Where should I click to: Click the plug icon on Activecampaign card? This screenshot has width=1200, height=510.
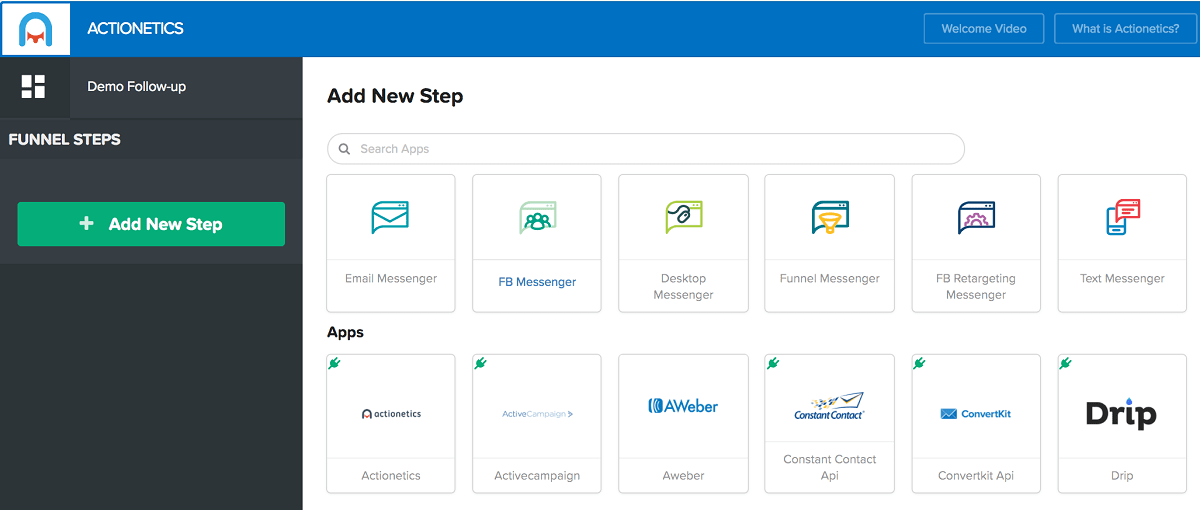pos(480,363)
